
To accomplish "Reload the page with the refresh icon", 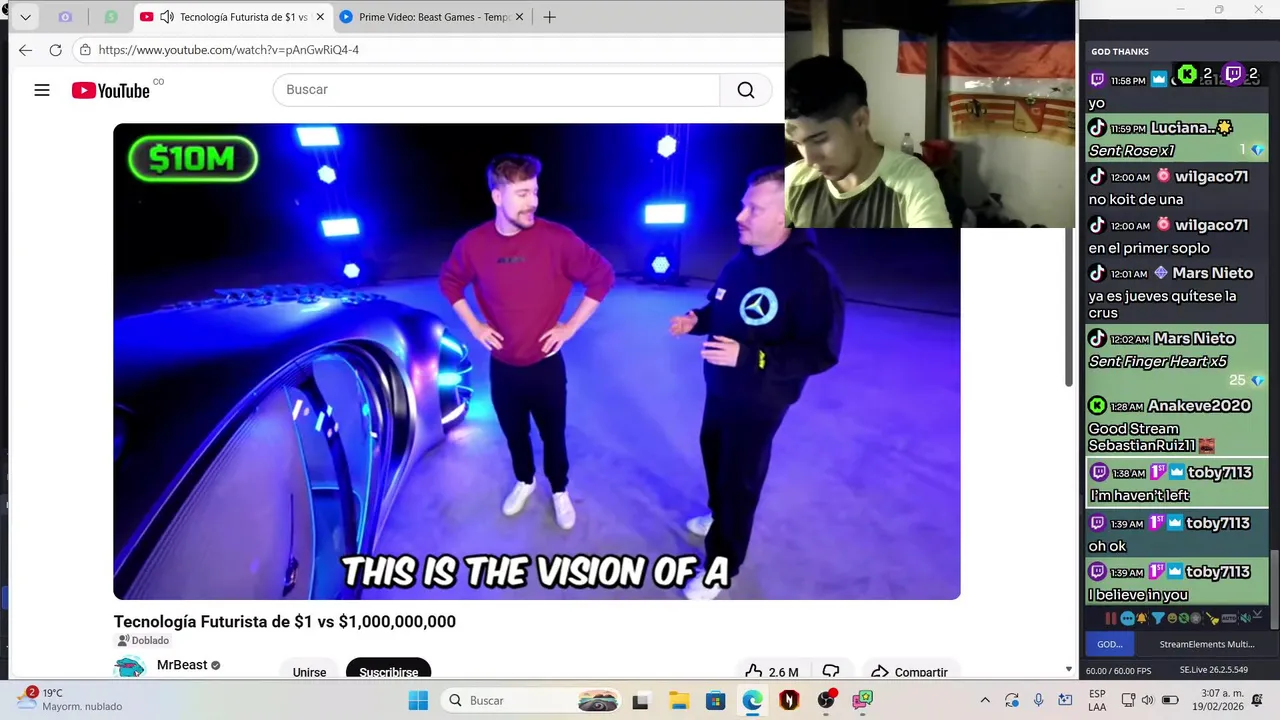I will tap(55, 50).
